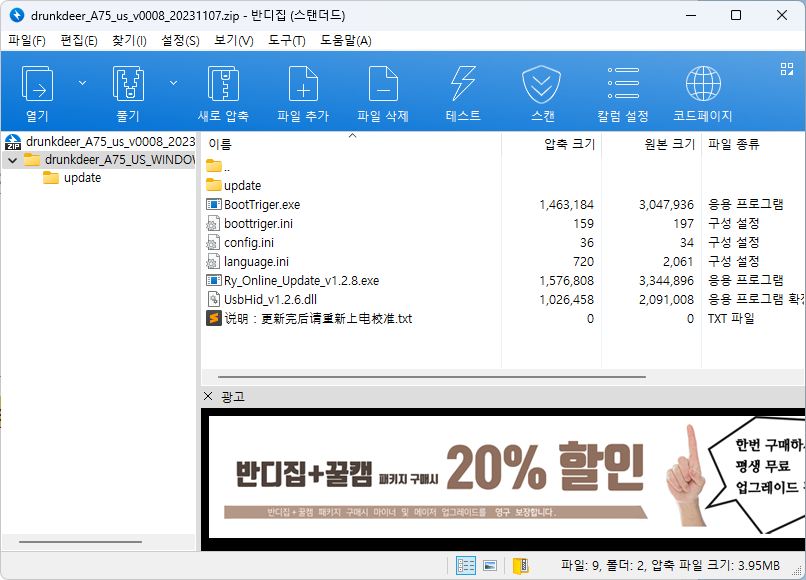Click Ry_Online_Update_v1.2.8.exe file name

pyautogui.click(x=301, y=281)
